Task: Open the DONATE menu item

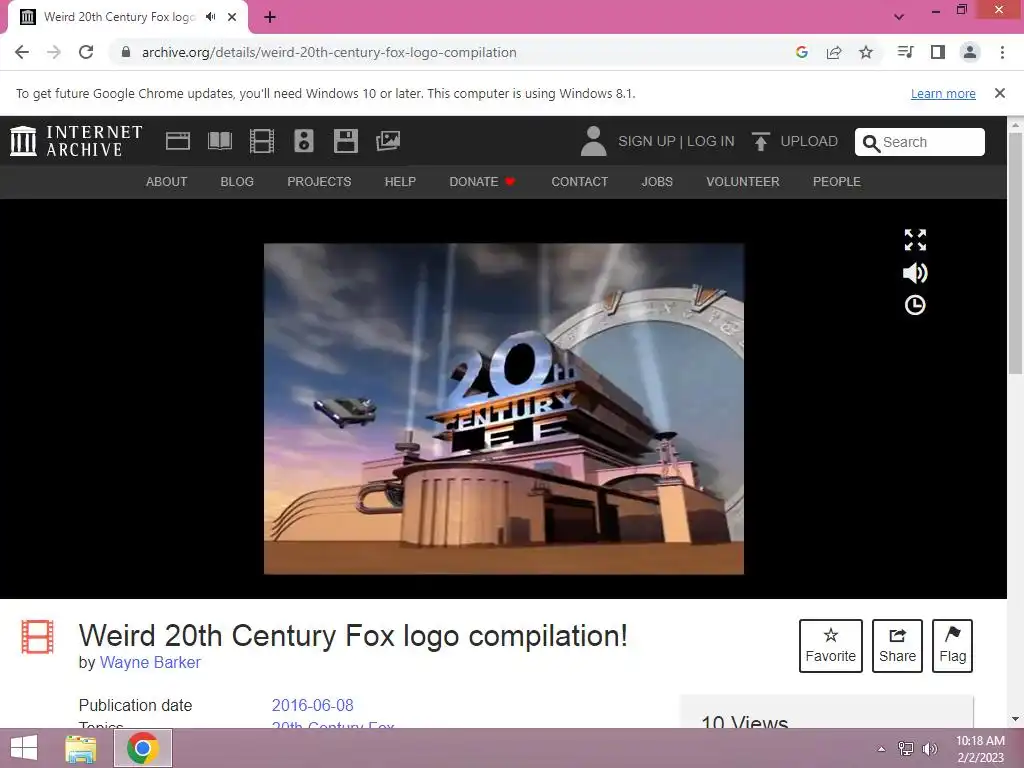Action: (x=482, y=182)
